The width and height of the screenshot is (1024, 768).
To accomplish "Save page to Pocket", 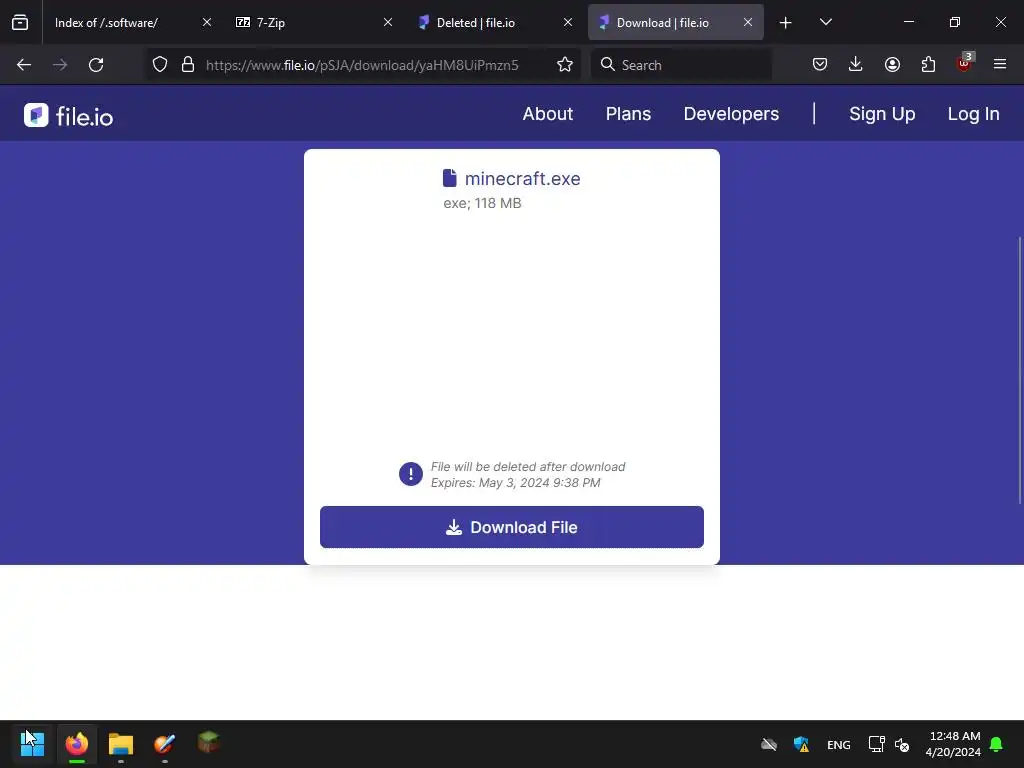I will click(x=820, y=65).
